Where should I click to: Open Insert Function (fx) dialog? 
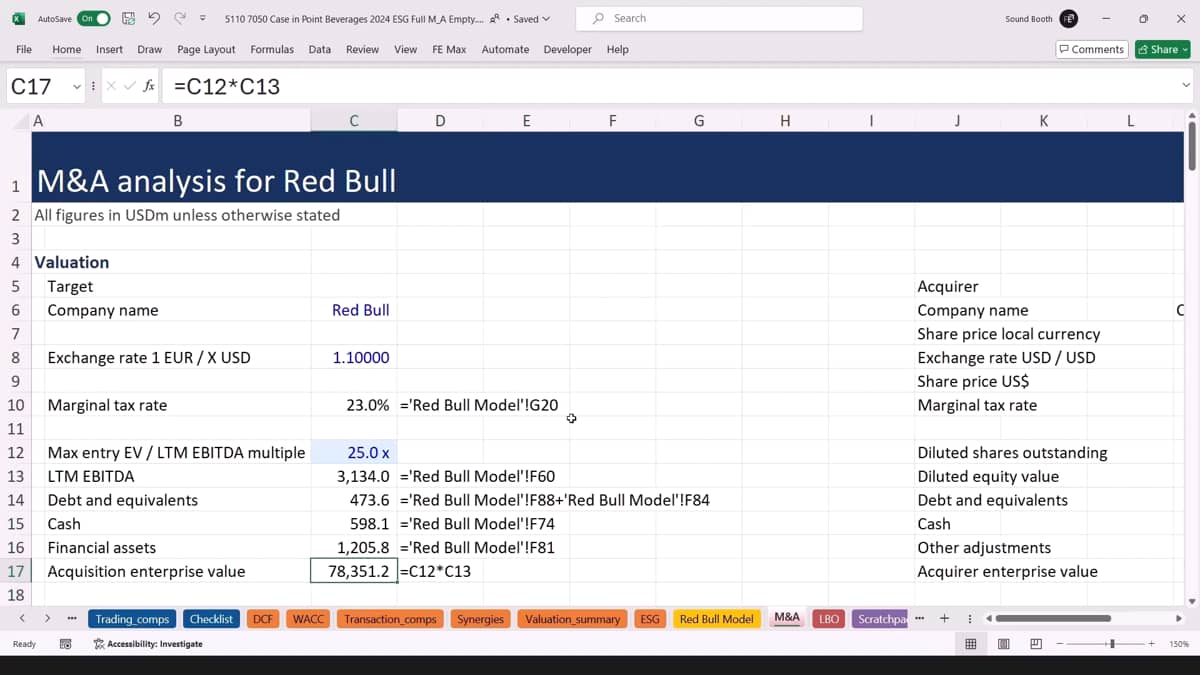(x=148, y=86)
